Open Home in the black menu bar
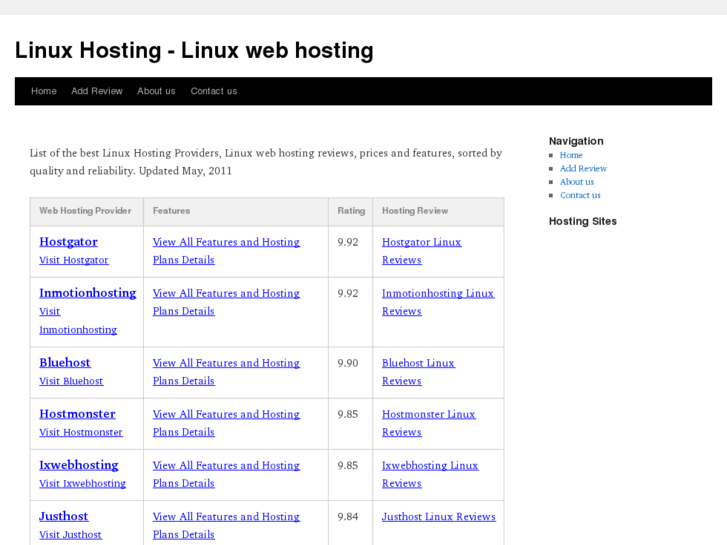727x545 pixels. 44,91
